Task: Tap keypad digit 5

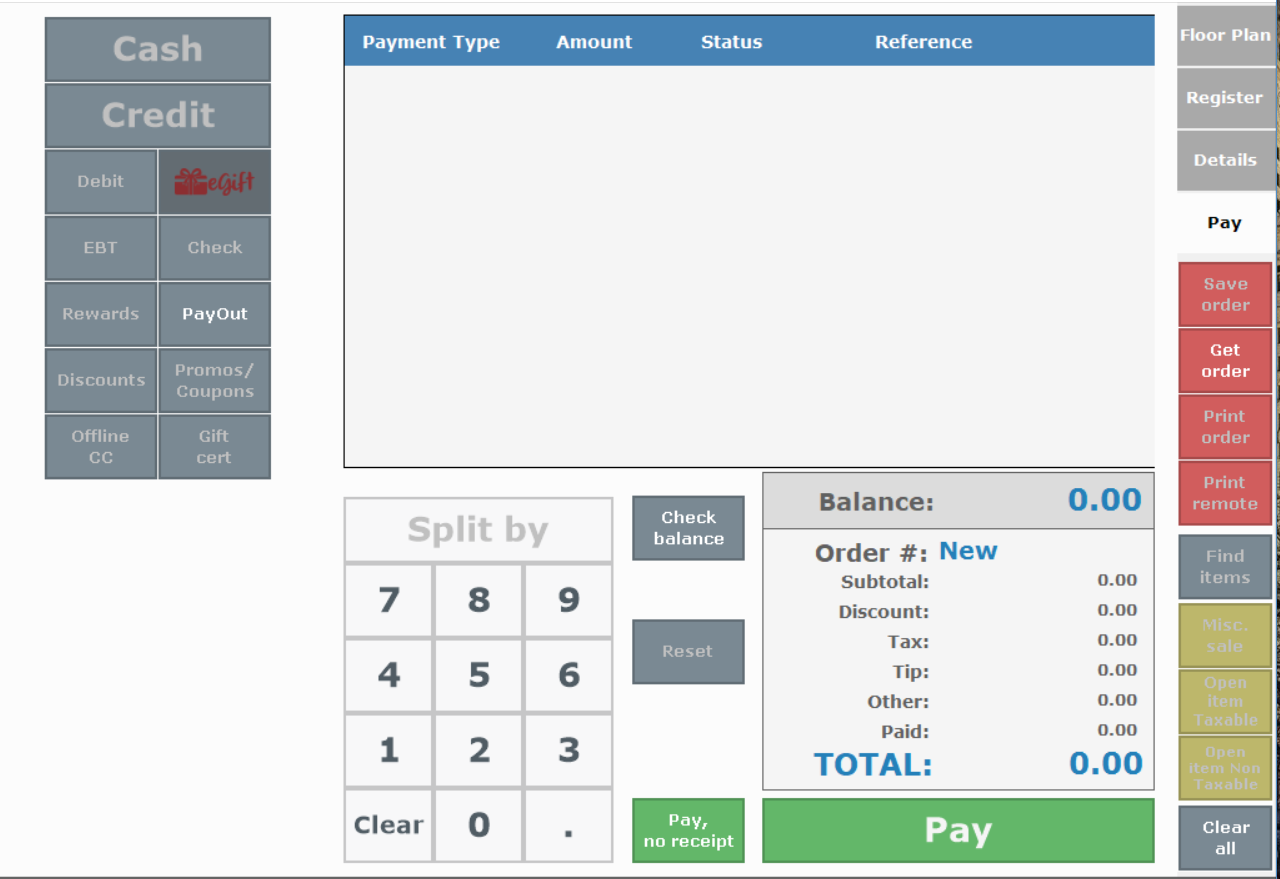Action: click(479, 675)
